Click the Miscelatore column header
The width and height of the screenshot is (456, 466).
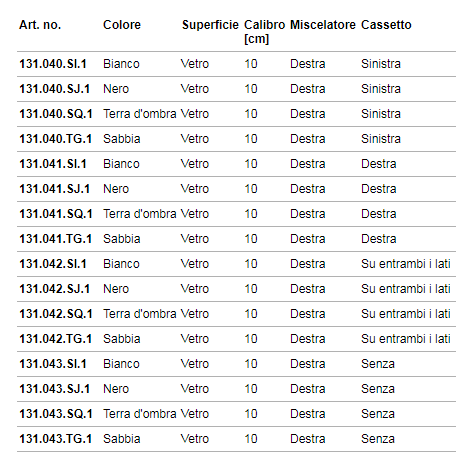click(323, 25)
